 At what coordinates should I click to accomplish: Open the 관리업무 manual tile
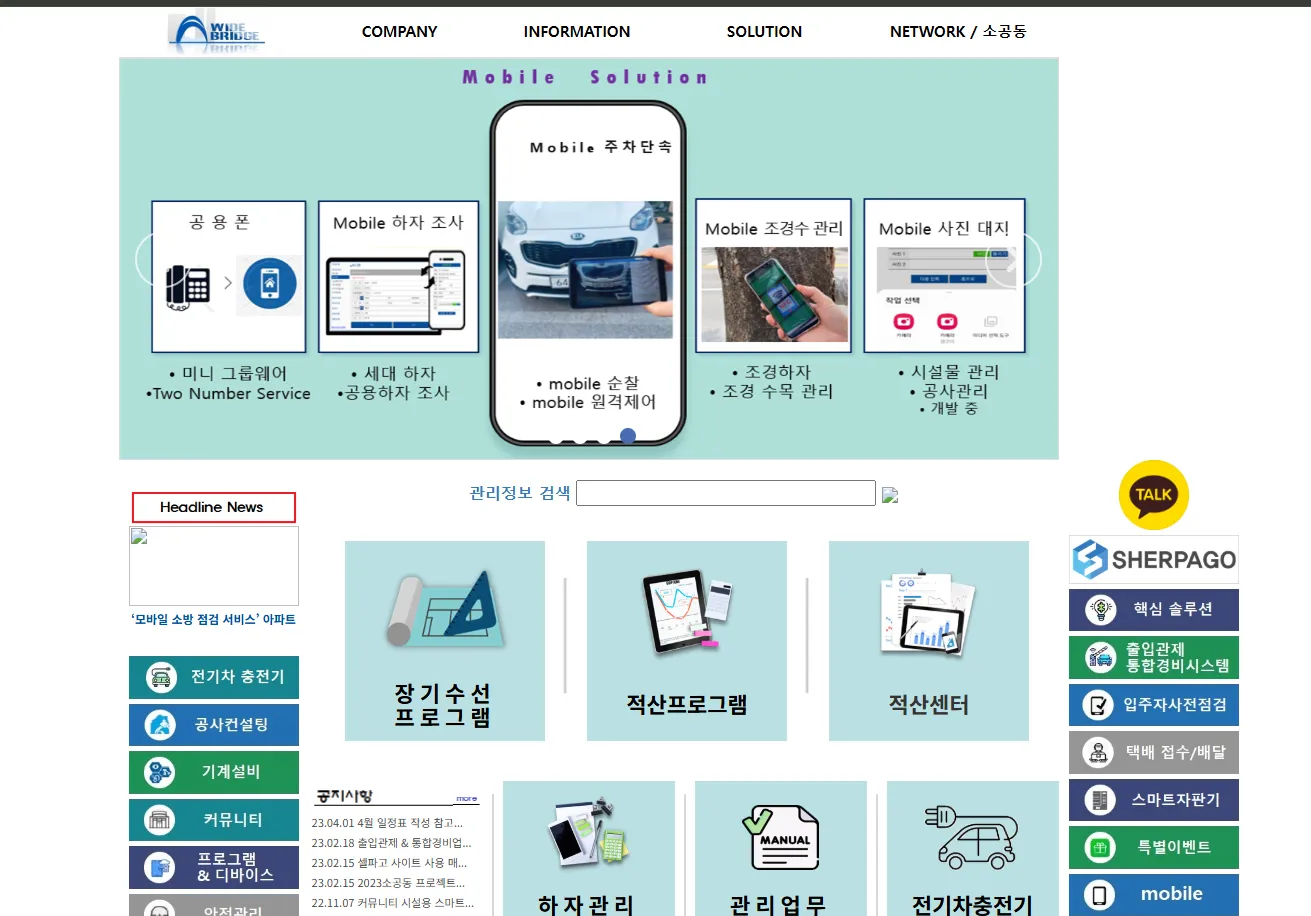[x=781, y=848]
